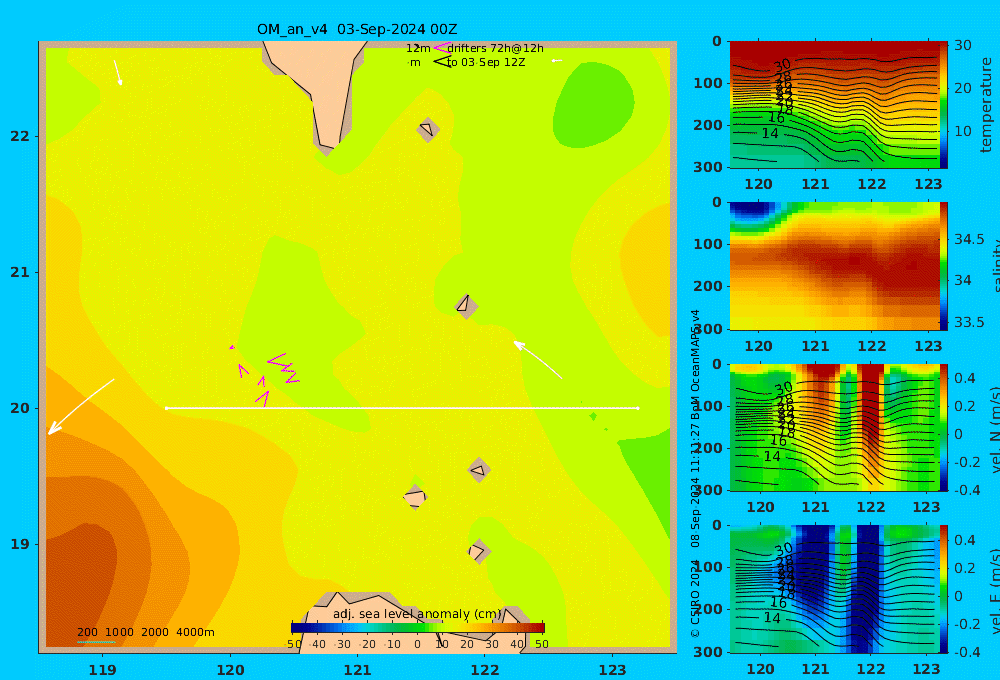This screenshot has height=680, width=1000.
Task: Click the island marker near 19.55N 121.95E
Action: coord(479,470)
